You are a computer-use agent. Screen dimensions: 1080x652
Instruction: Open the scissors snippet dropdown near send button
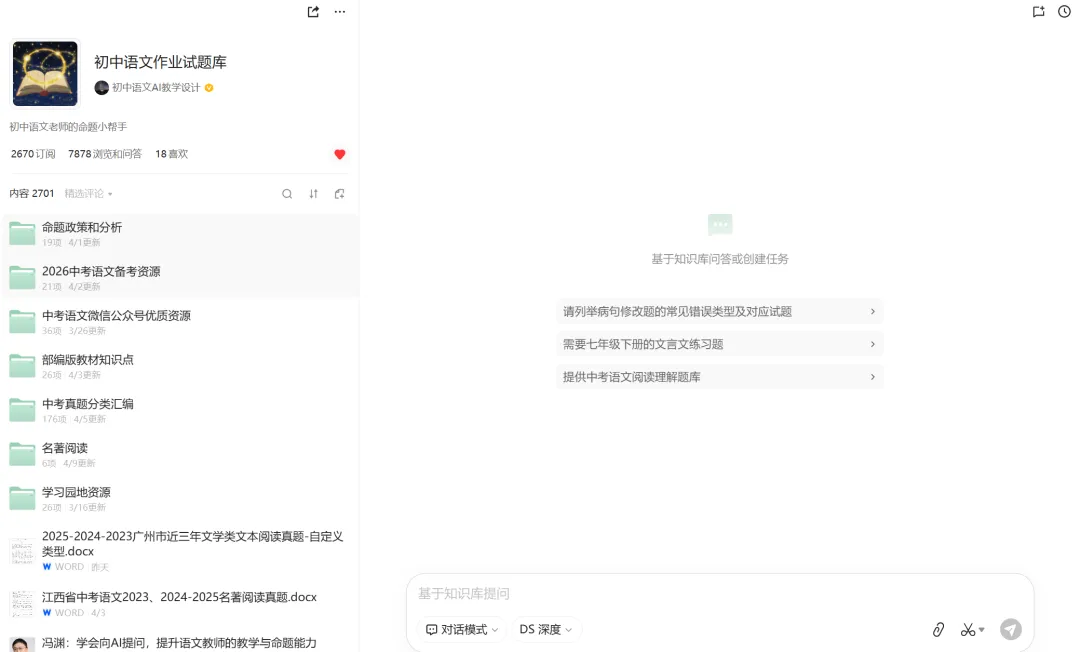971,629
